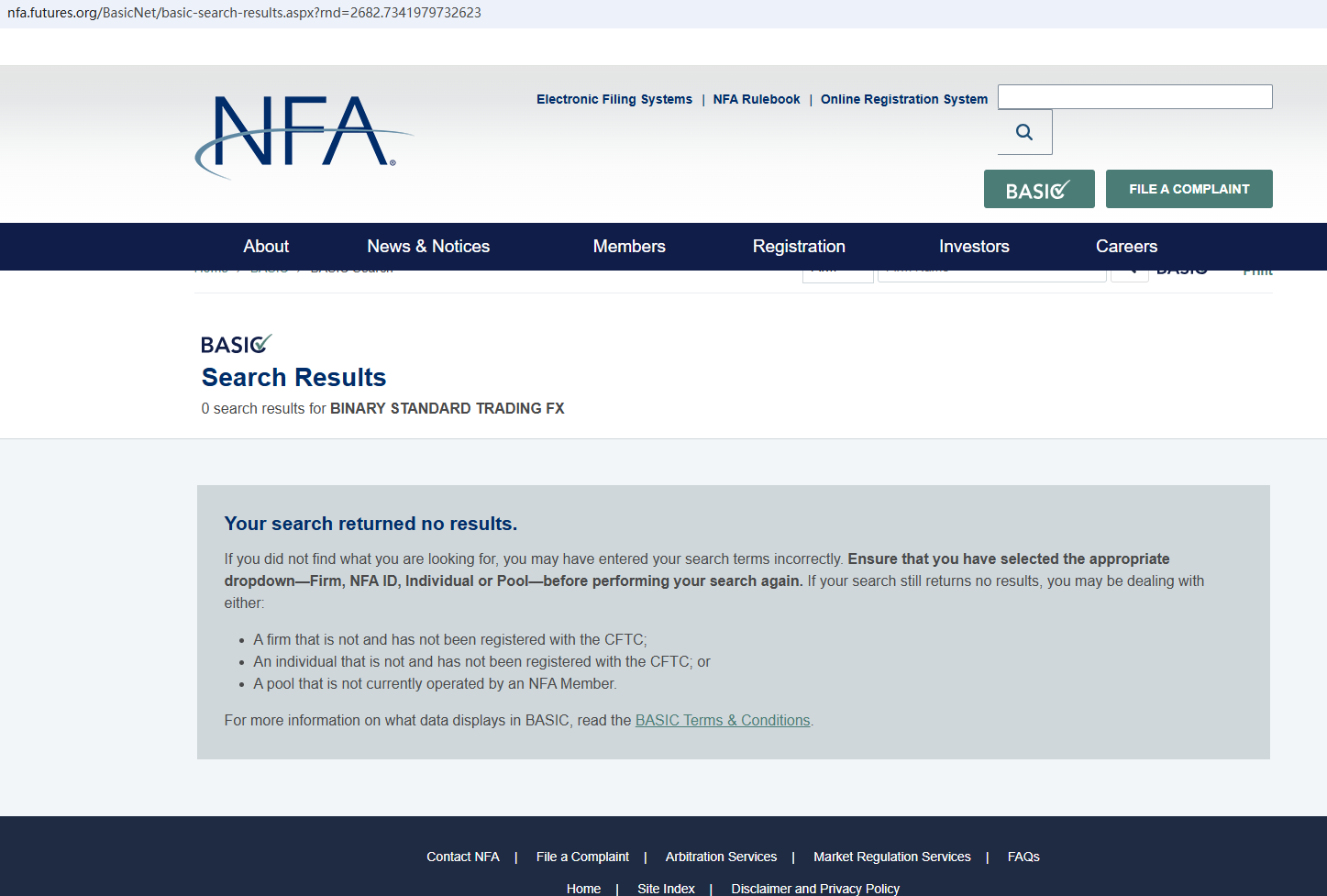Click Contact NFA in footer
The height and width of the screenshot is (896, 1327).
(x=463, y=857)
